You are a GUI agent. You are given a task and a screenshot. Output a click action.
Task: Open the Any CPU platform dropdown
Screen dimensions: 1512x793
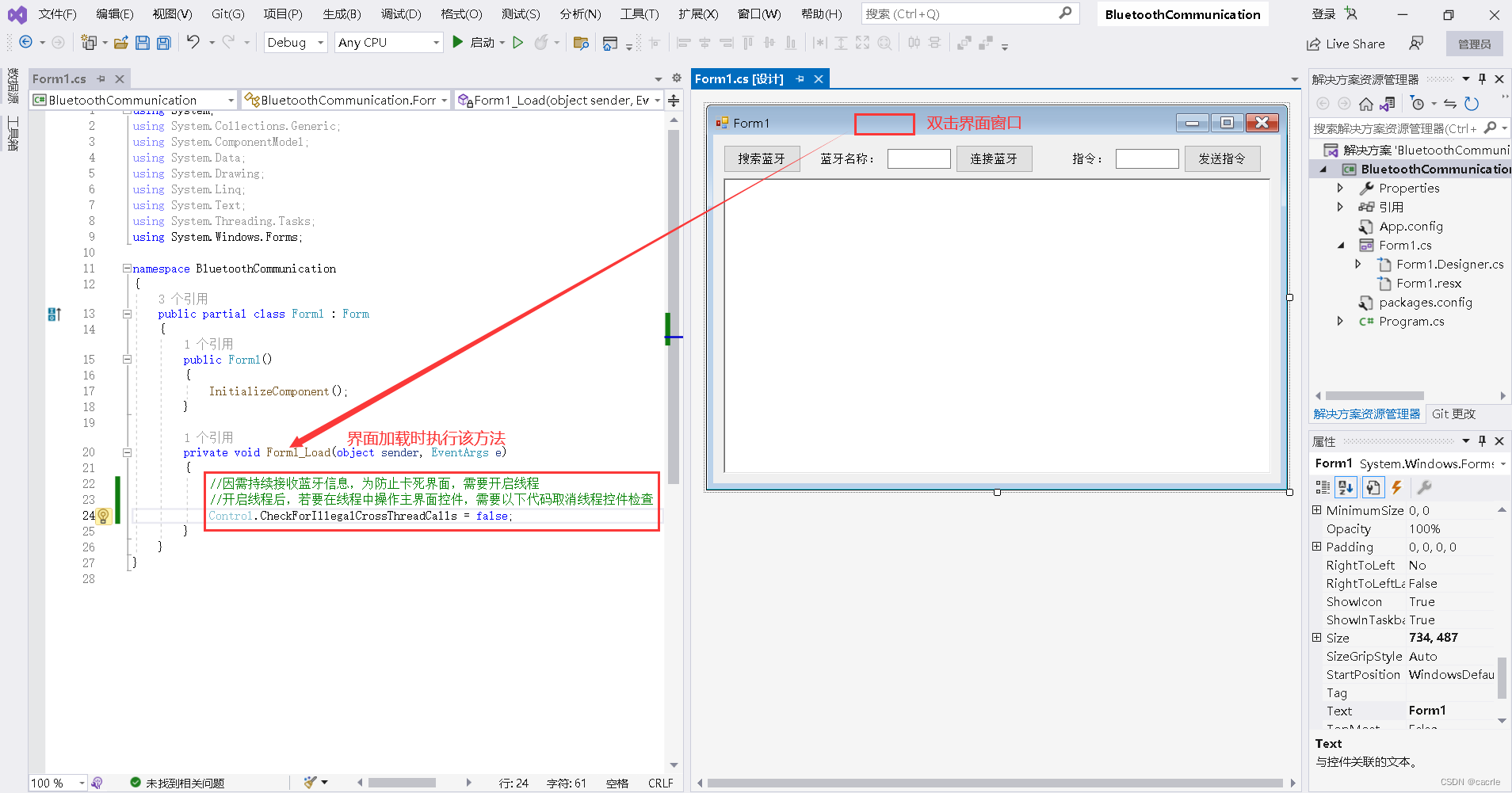(388, 43)
